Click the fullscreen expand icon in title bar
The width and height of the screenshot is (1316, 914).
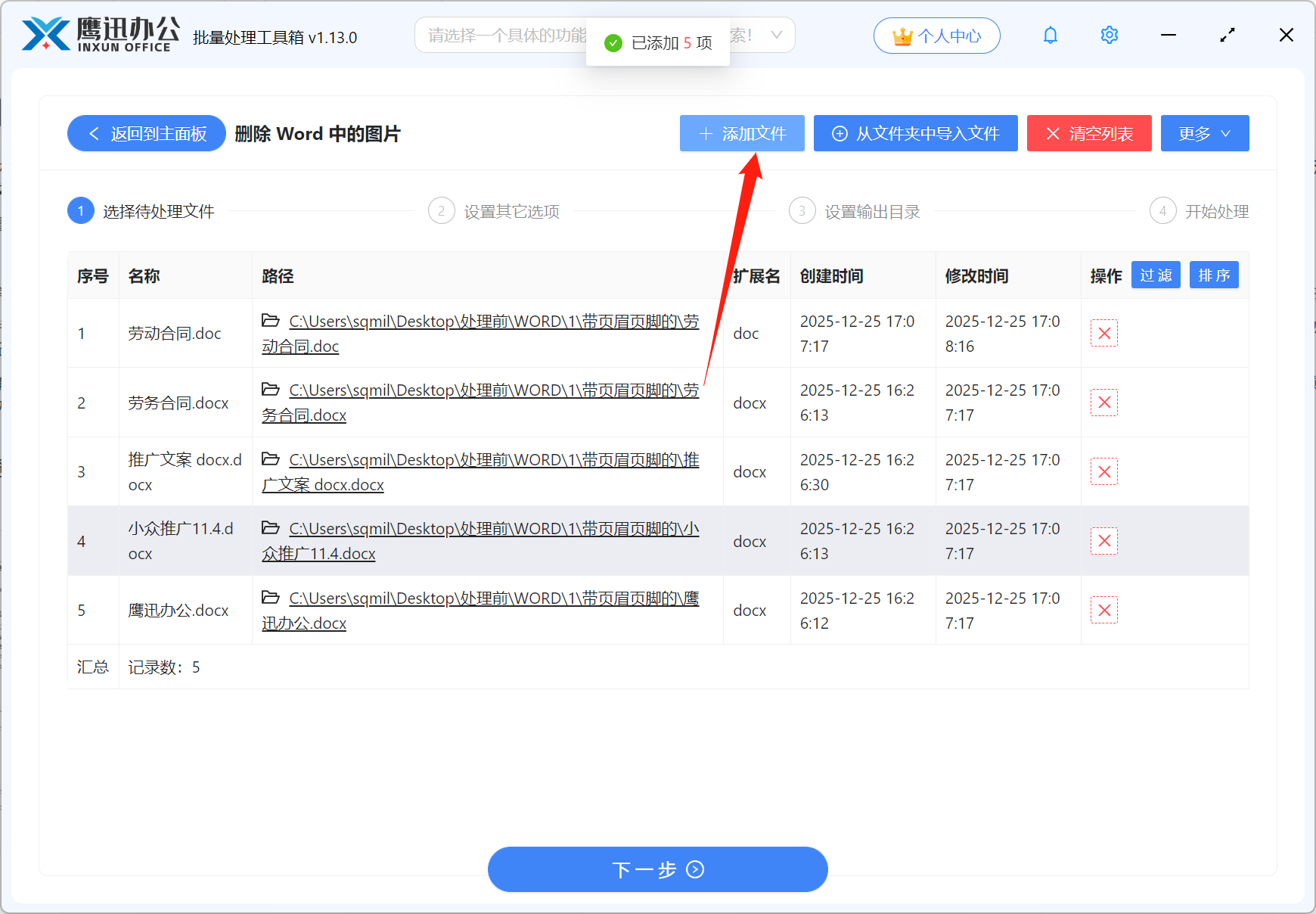point(1227,35)
